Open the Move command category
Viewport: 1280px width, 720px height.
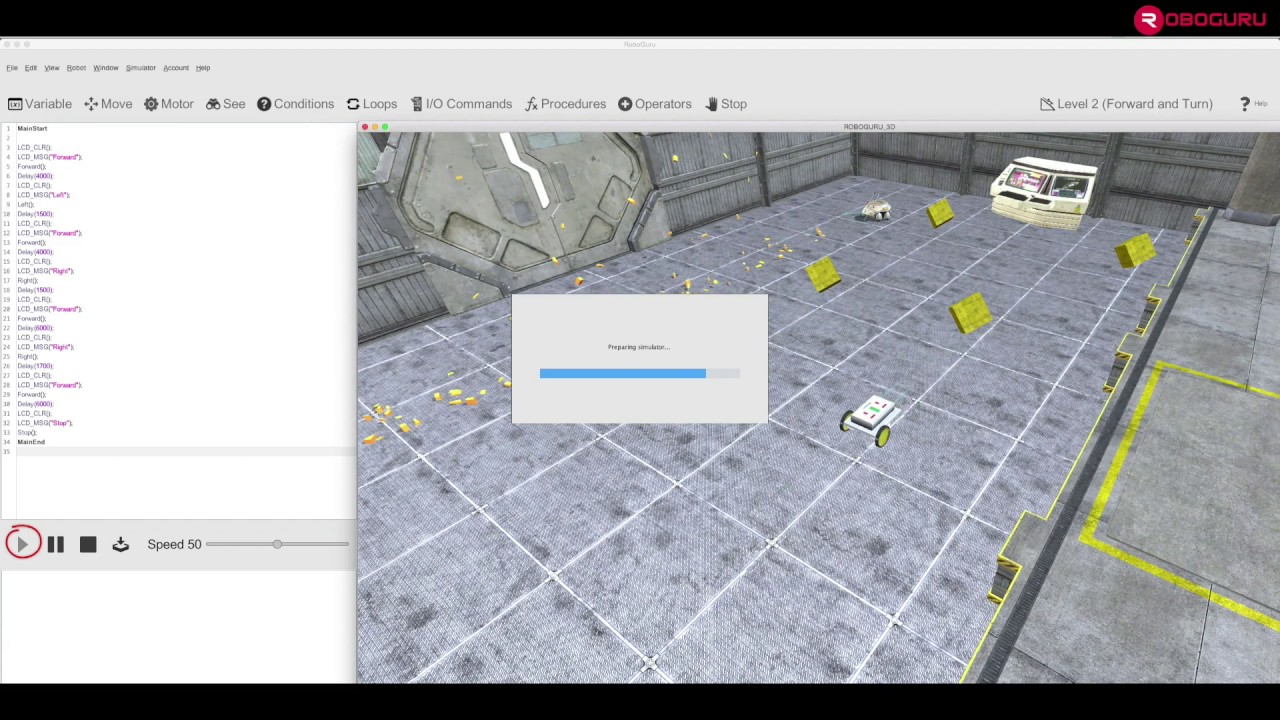pyautogui.click(x=108, y=104)
